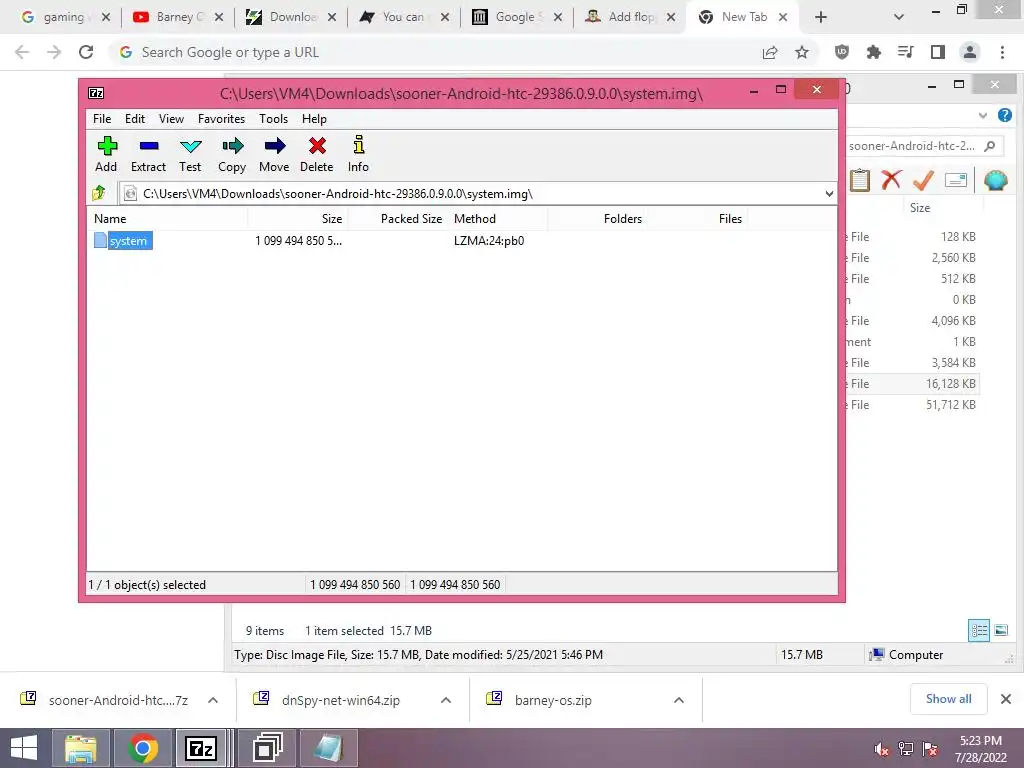
Task: Expand the 7-Zip address path dropdown
Action: [829, 194]
